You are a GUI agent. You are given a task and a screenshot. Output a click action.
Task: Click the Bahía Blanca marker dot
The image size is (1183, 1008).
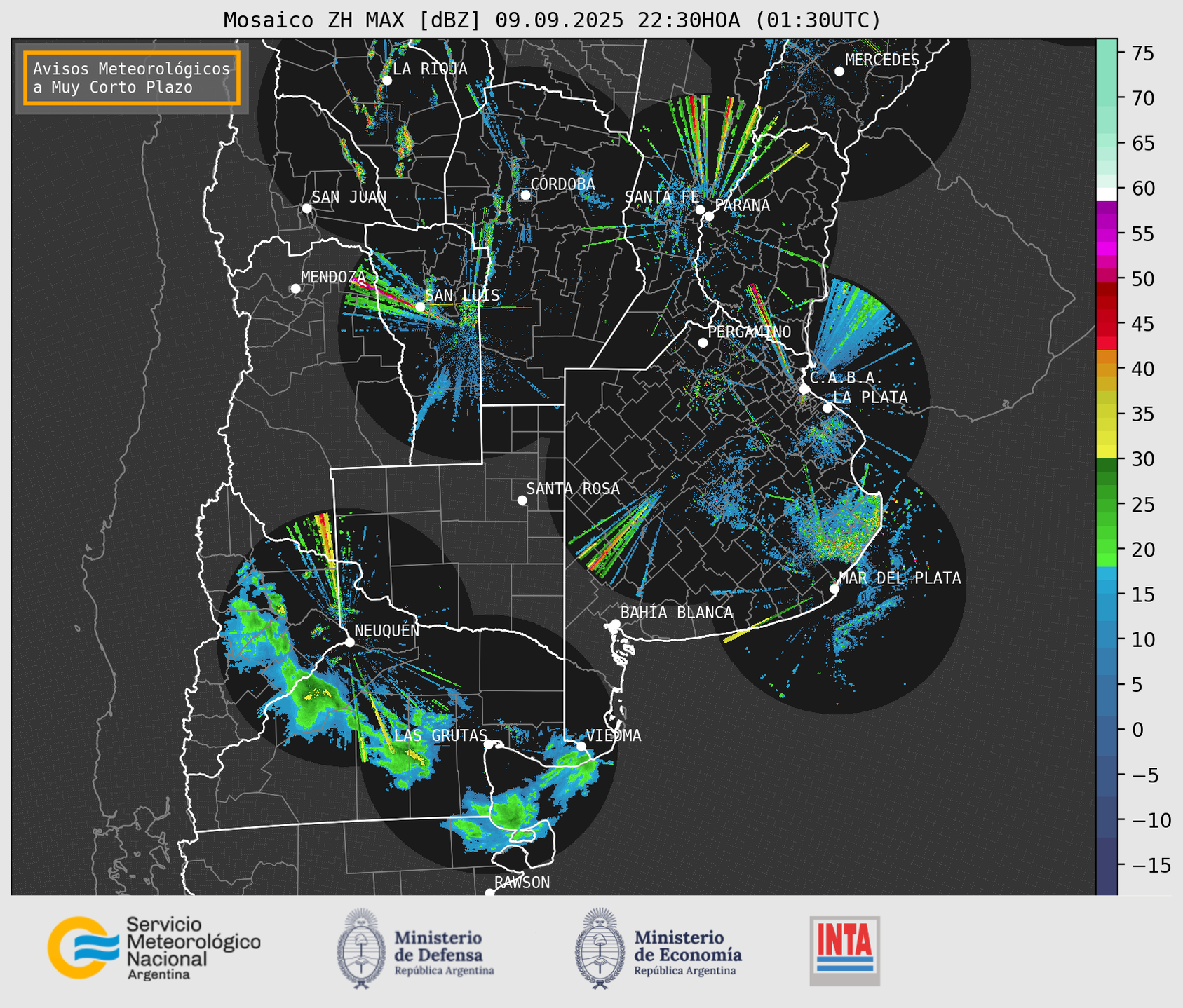tap(615, 624)
